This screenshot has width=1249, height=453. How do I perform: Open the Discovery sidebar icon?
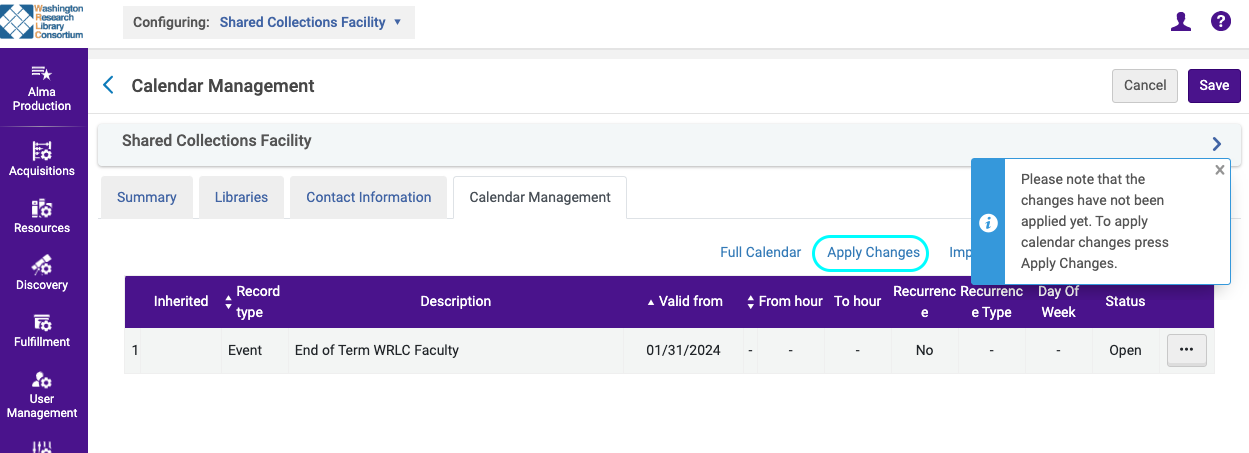pos(42,265)
